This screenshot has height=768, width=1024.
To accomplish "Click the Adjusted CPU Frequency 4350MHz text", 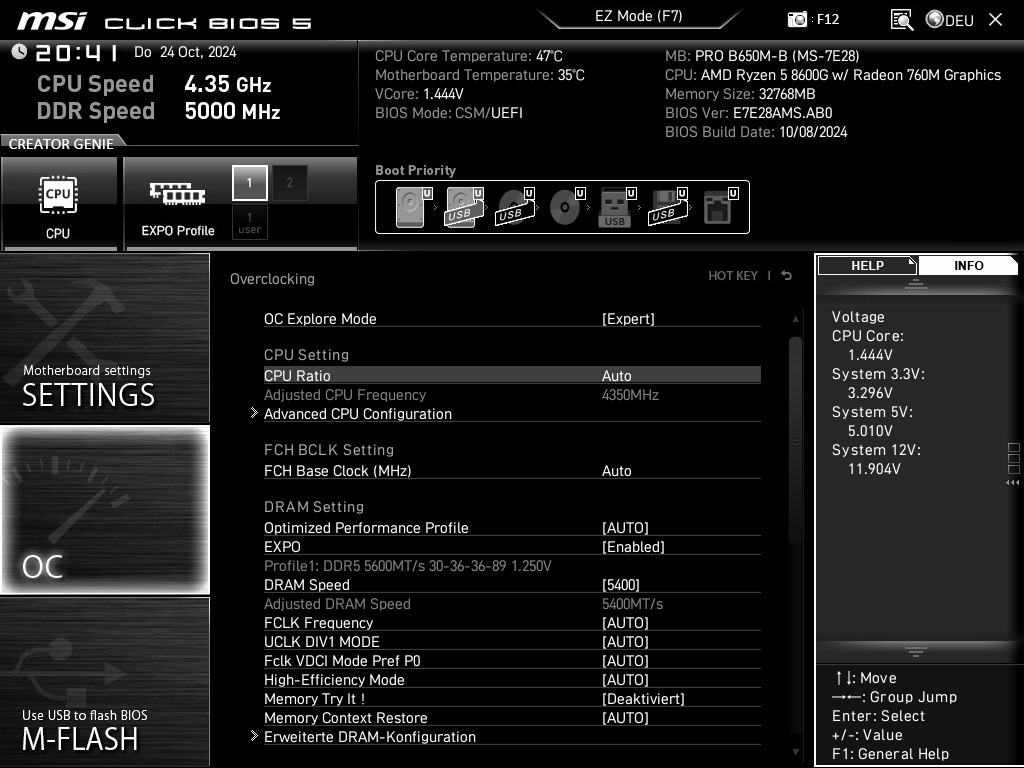I will pyautogui.click(x=461, y=394).
